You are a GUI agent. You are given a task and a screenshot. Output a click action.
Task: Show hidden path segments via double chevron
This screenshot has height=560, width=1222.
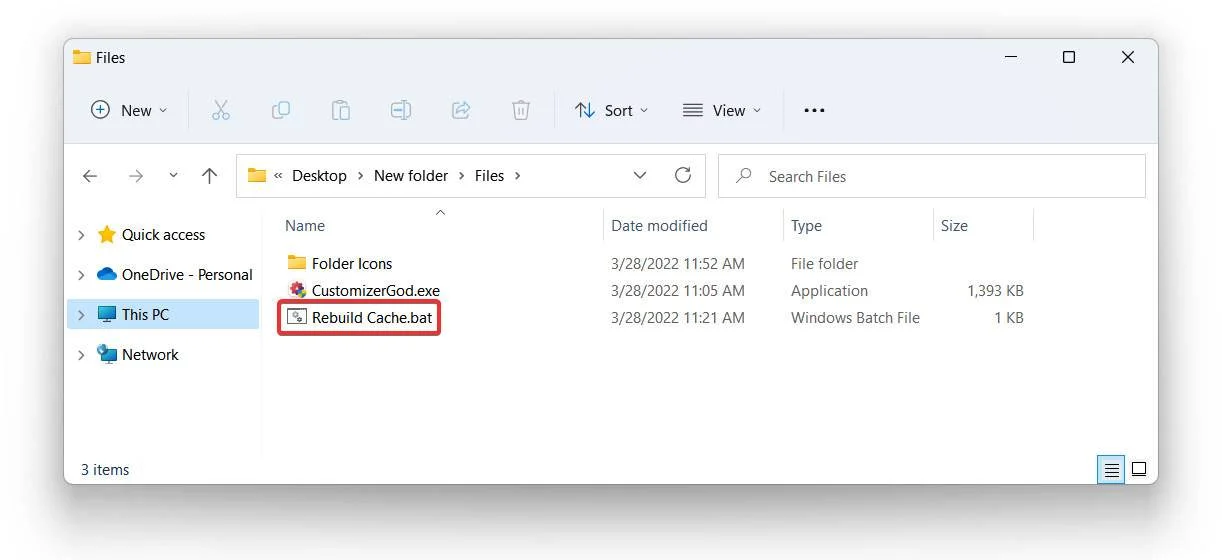click(x=278, y=175)
